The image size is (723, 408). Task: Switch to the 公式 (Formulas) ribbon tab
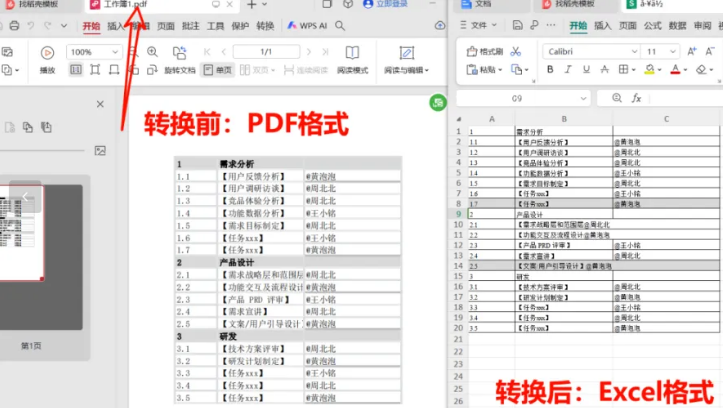pyautogui.click(x=652, y=26)
